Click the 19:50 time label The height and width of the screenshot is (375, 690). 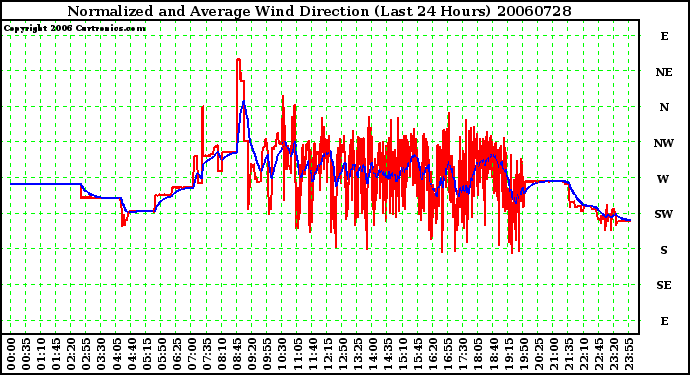(x=523, y=354)
